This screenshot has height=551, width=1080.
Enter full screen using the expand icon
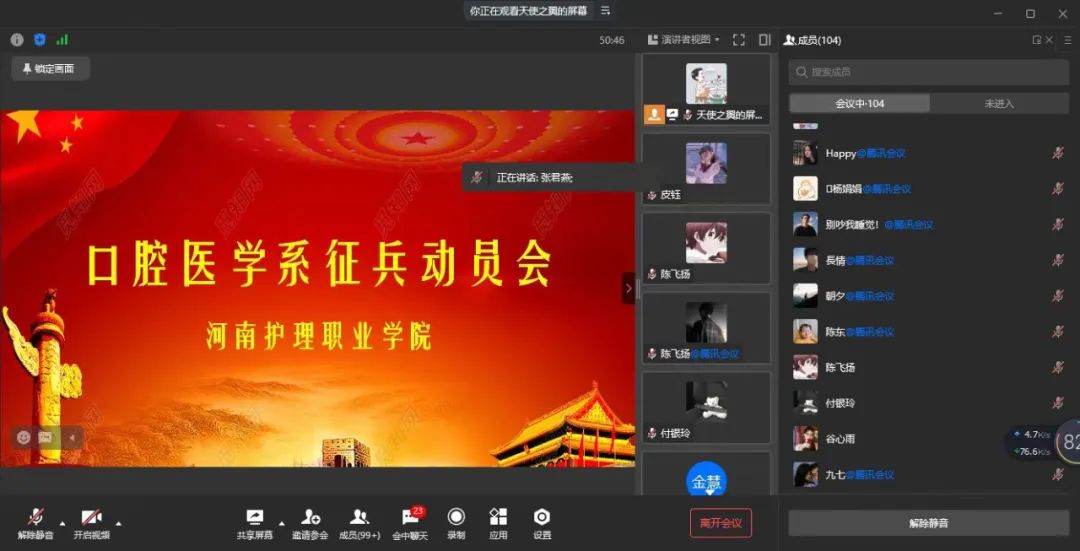coord(739,40)
